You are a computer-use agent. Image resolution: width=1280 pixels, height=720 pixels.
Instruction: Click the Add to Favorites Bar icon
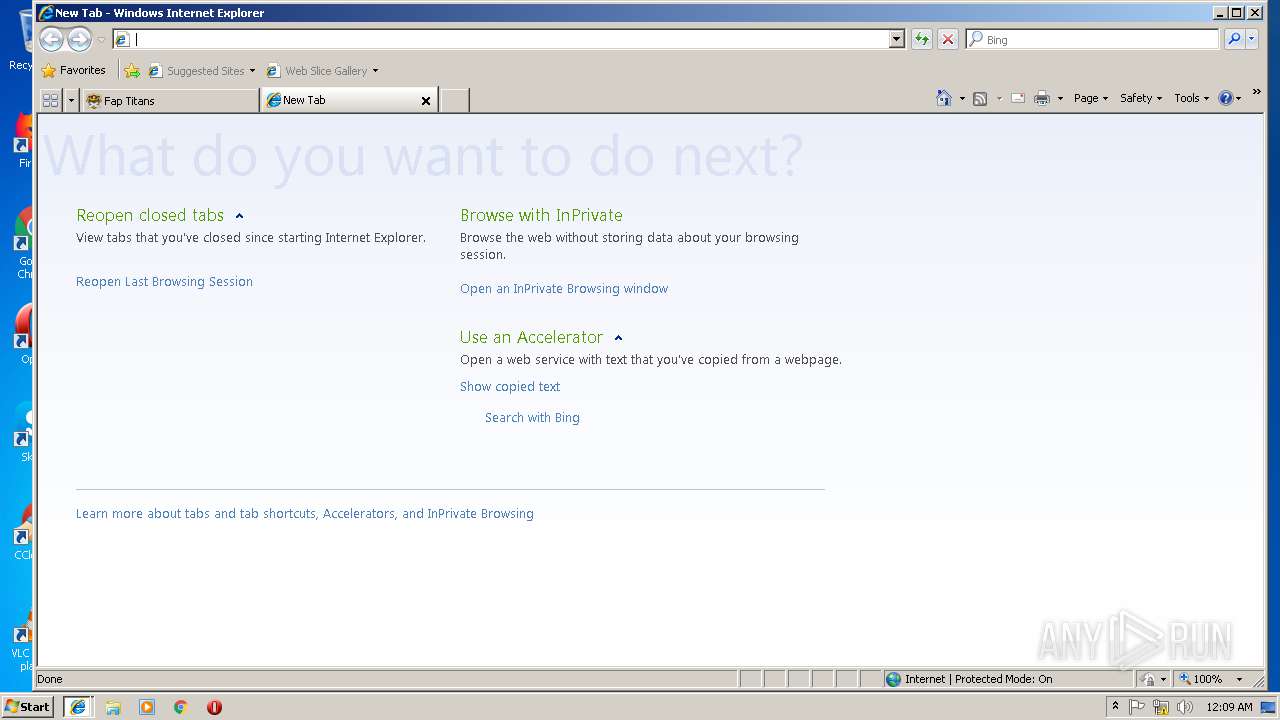click(132, 70)
